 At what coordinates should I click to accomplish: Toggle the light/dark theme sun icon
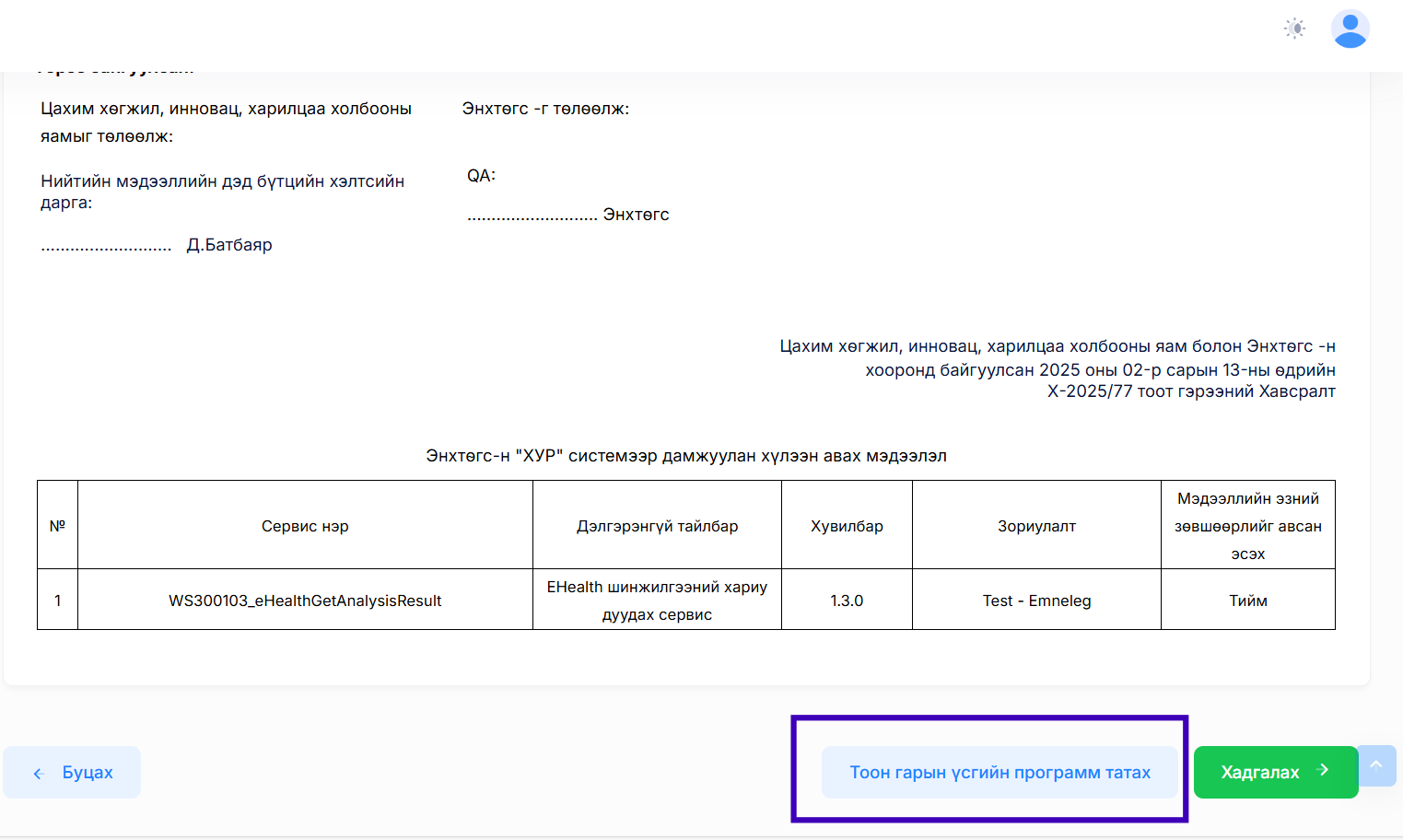pyautogui.click(x=1294, y=29)
